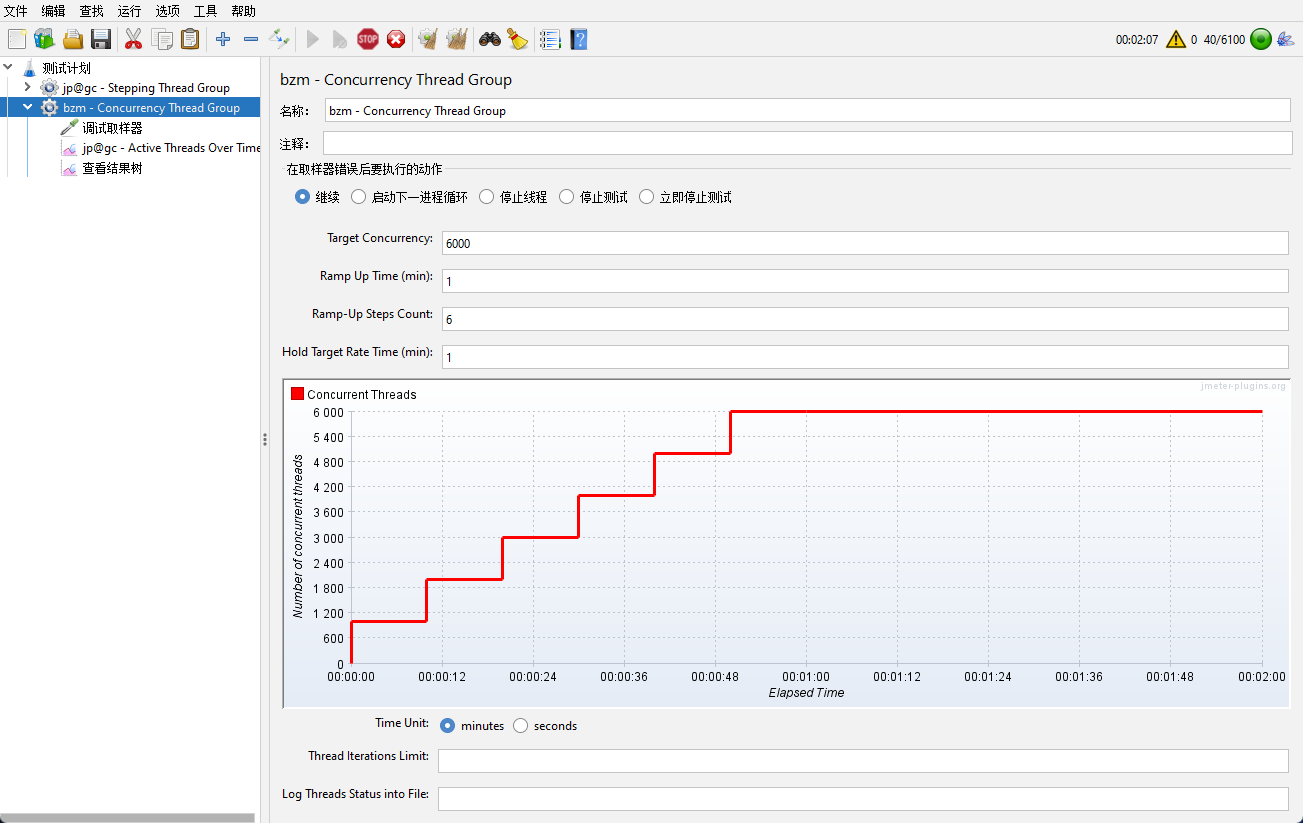Click Start no pauses icon

coord(340,39)
